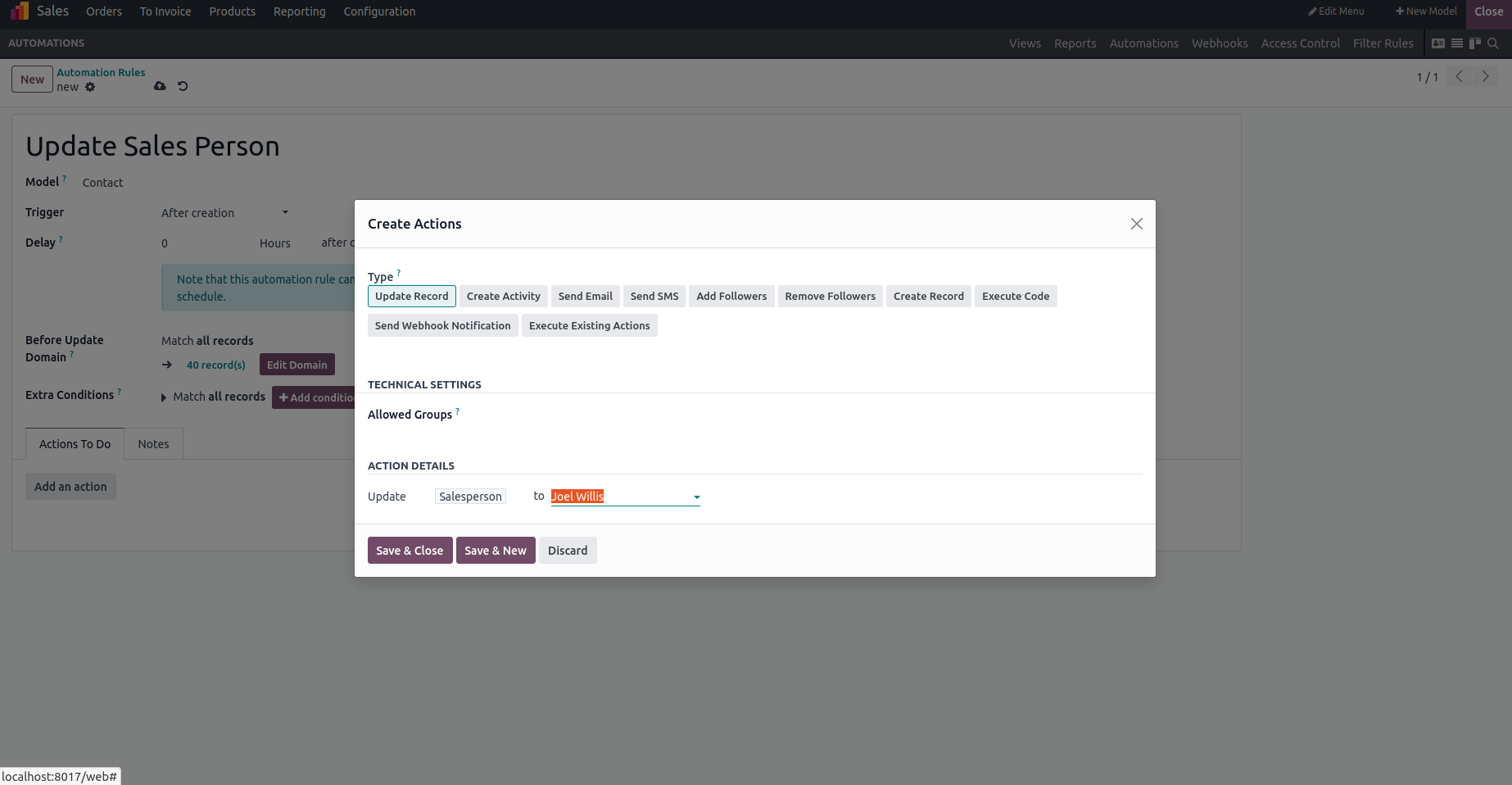1512x785 pixels.
Task: Discard changes with the undo arrow icon
Action: pyautogui.click(x=183, y=86)
